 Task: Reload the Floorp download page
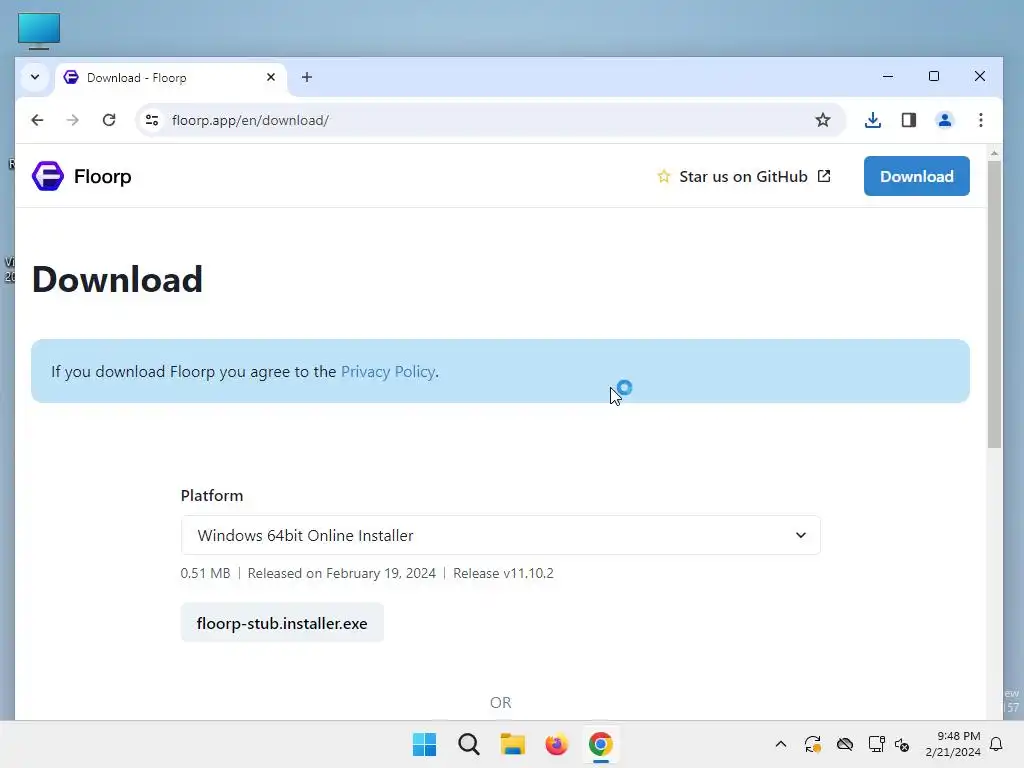coord(109,120)
